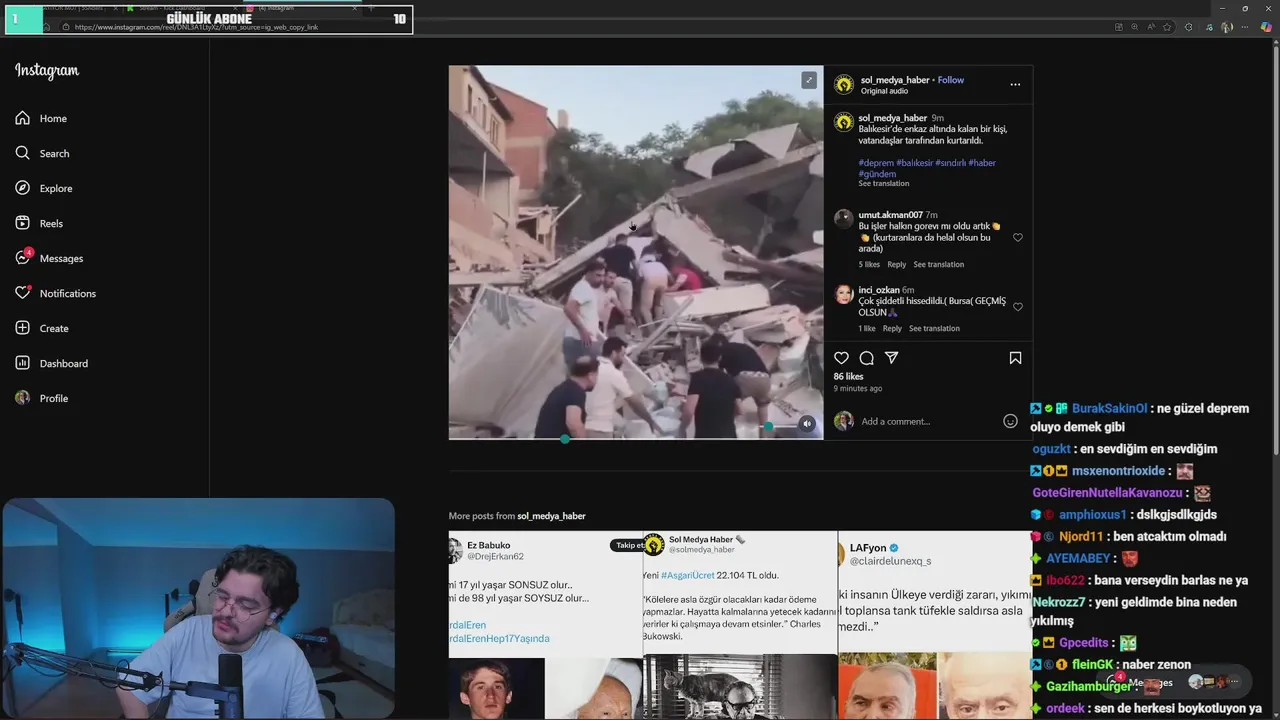Click inci_ozkan's avatar picture
Viewport: 1280px width, 720px height.
[x=844, y=295]
